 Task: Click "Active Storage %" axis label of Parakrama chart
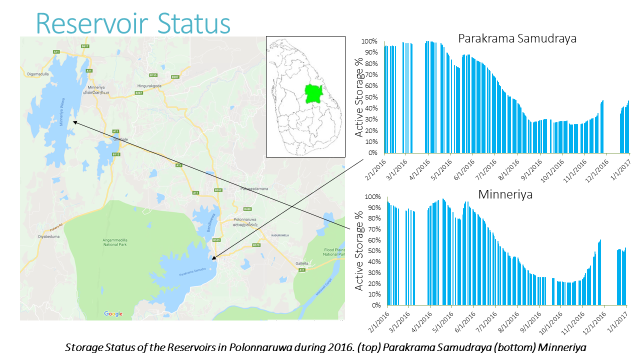(359, 97)
